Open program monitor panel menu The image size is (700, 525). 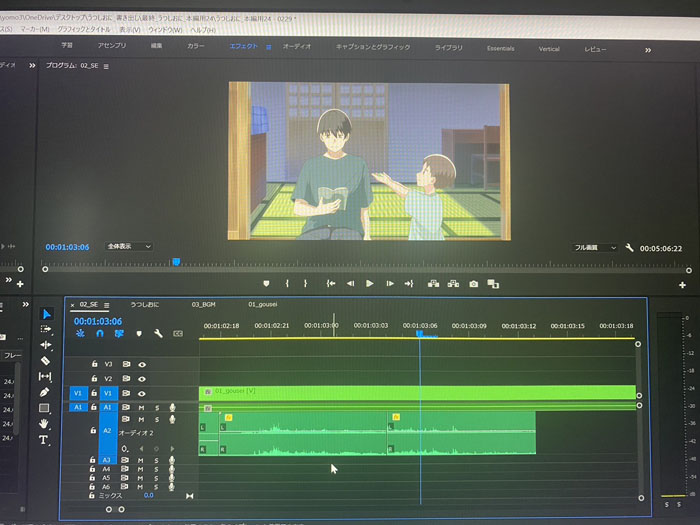(106, 66)
